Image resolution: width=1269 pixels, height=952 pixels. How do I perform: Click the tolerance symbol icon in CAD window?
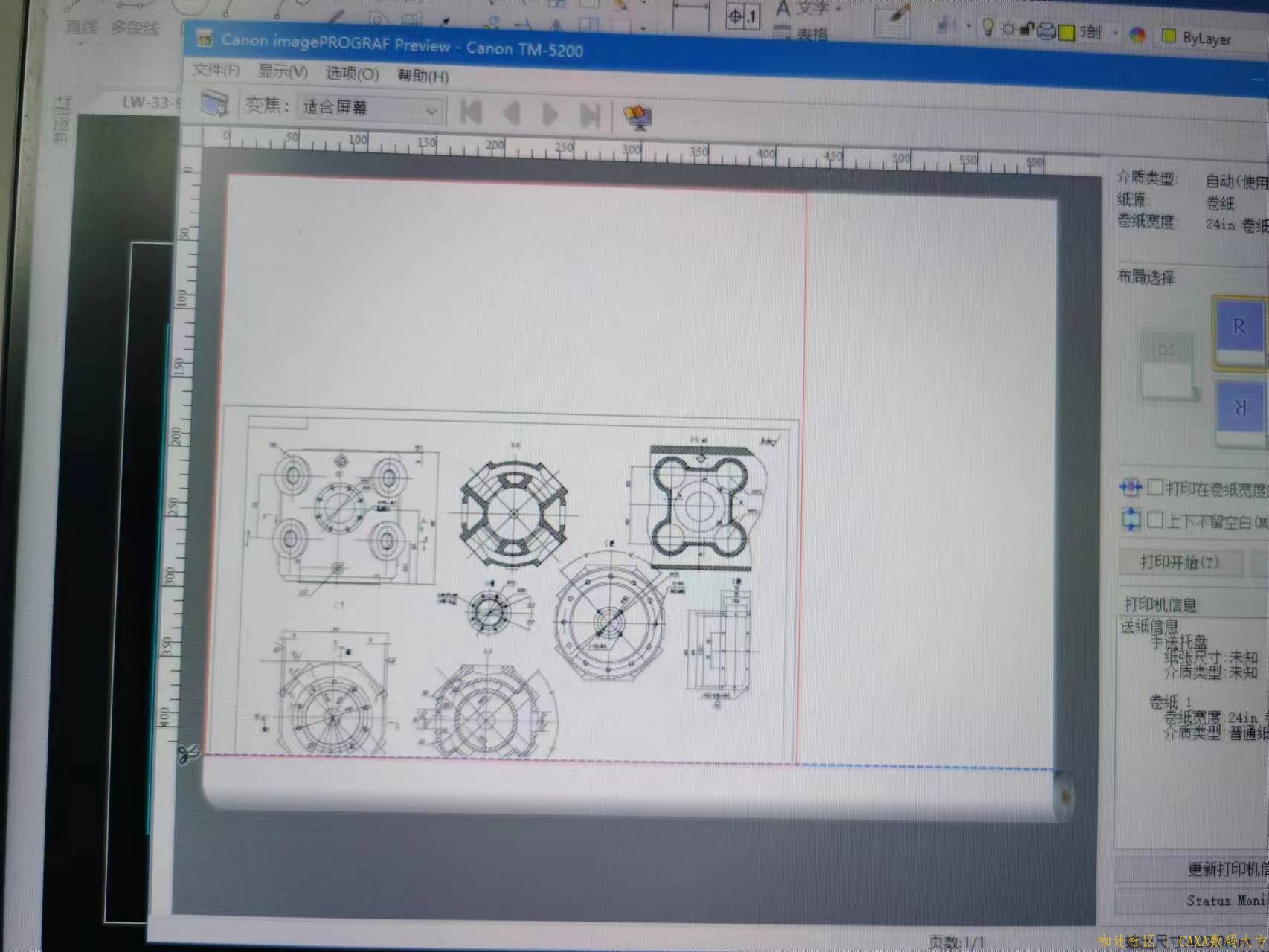[x=742, y=16]
